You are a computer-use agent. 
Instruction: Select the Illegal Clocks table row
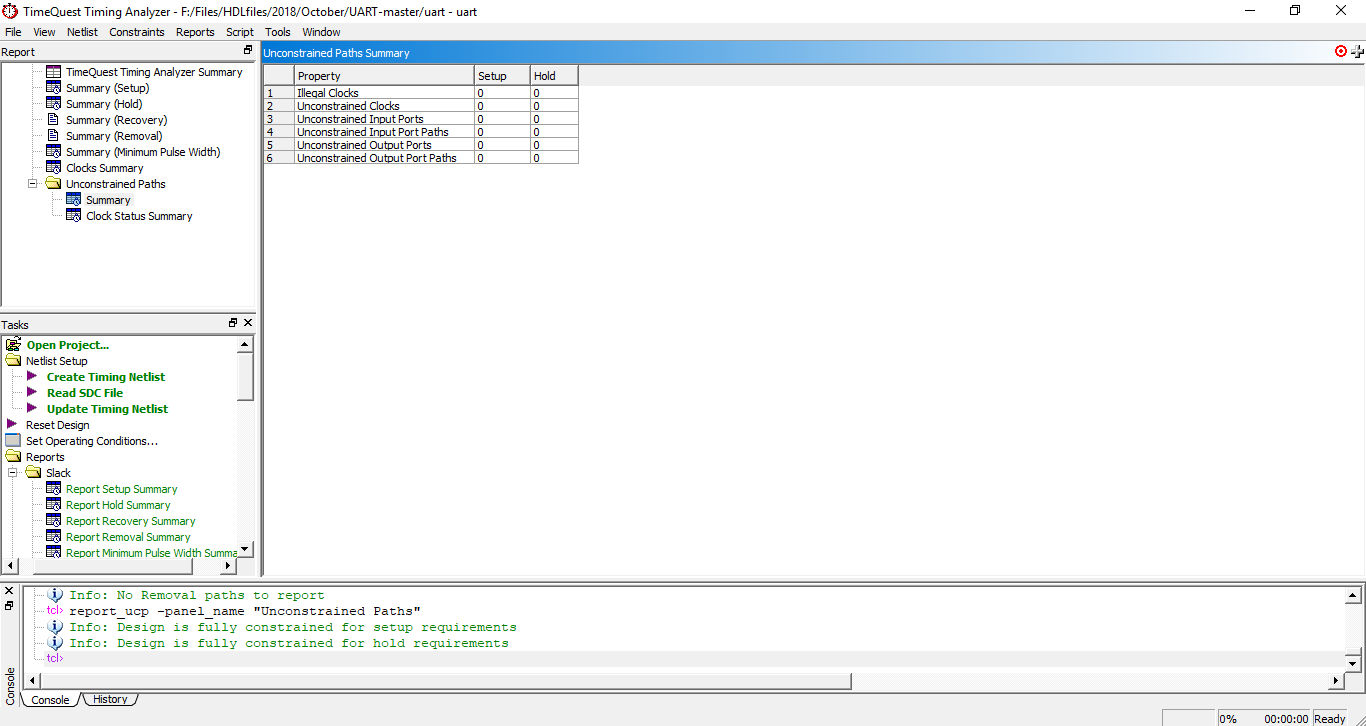(x=421, y=93)
